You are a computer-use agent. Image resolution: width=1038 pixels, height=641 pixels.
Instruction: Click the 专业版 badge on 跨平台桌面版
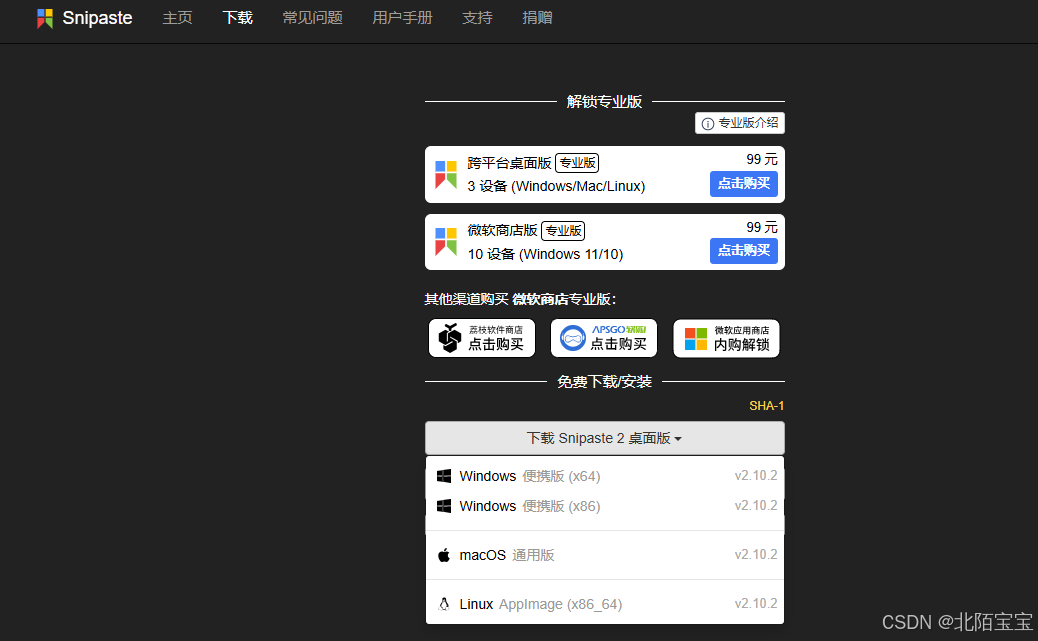(577, 163)
